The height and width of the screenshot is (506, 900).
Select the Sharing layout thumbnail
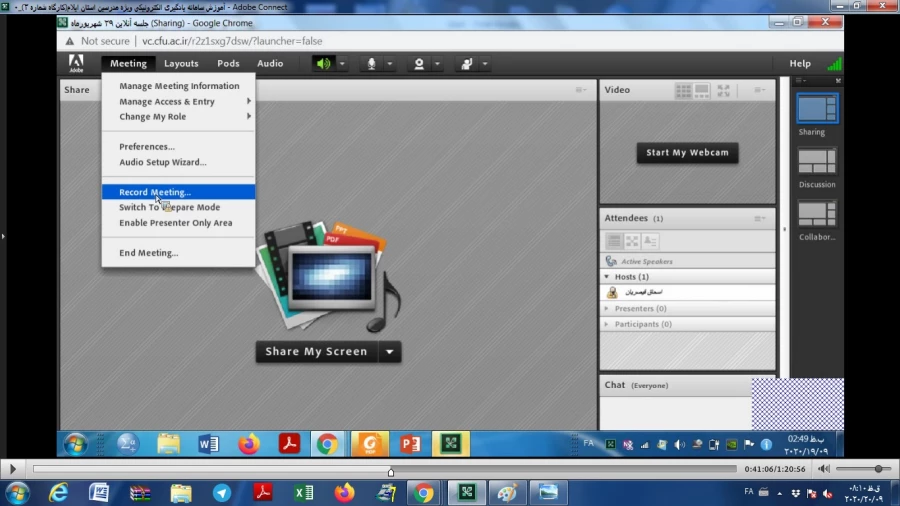817,108
